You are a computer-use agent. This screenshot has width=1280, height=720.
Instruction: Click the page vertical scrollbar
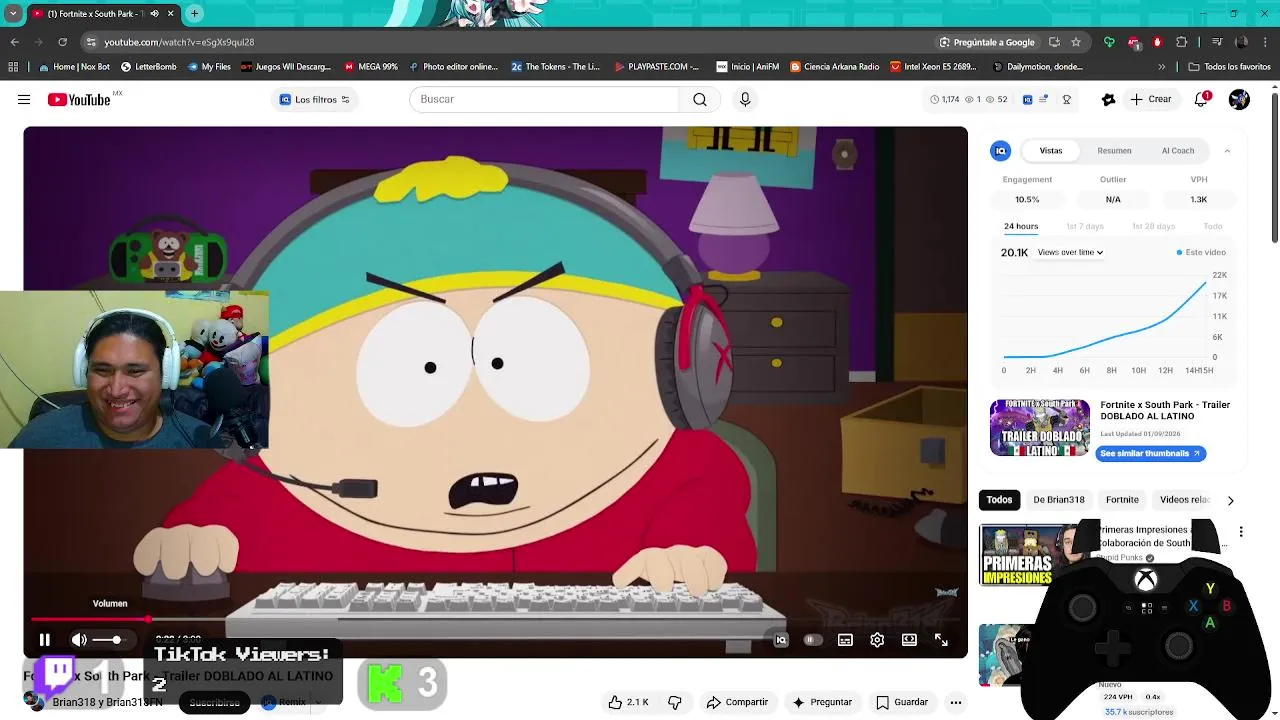click(1274, 167)
